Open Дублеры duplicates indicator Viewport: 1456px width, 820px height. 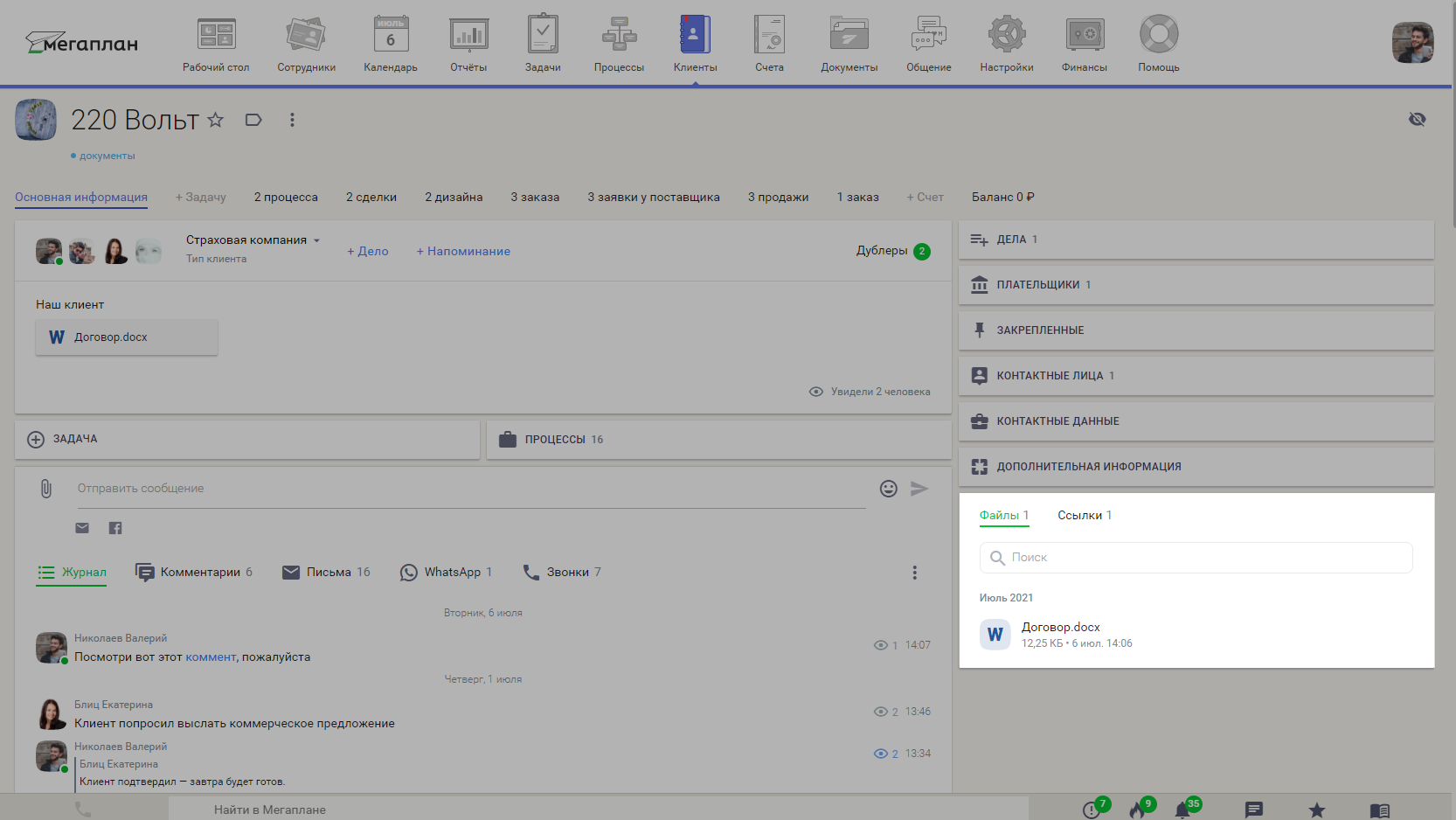coord(893,251)
